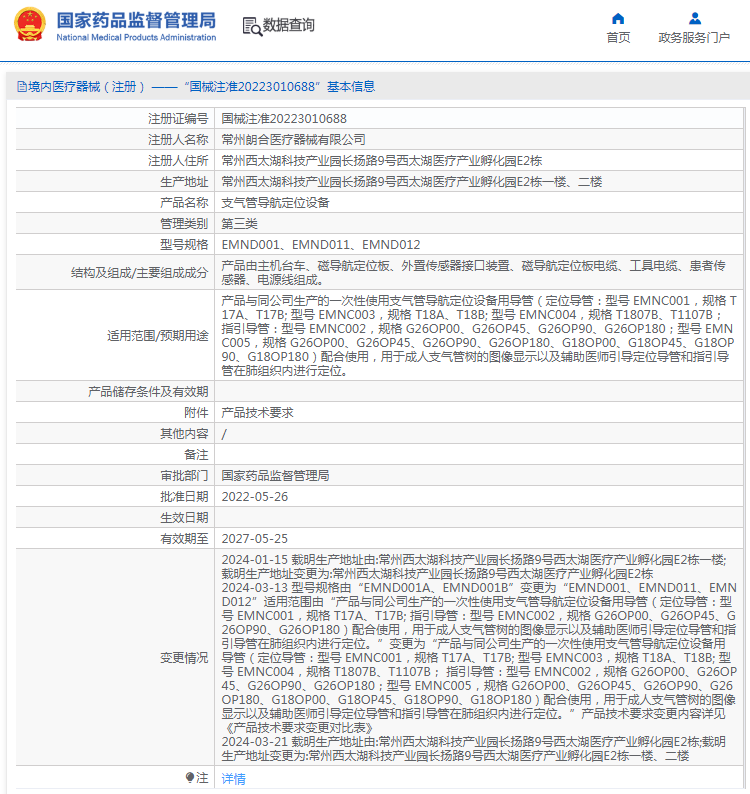Image resolution: width=750 pixels, height=794 pixels.
Task: Click the national emblem logo icon
Action: 29,24
